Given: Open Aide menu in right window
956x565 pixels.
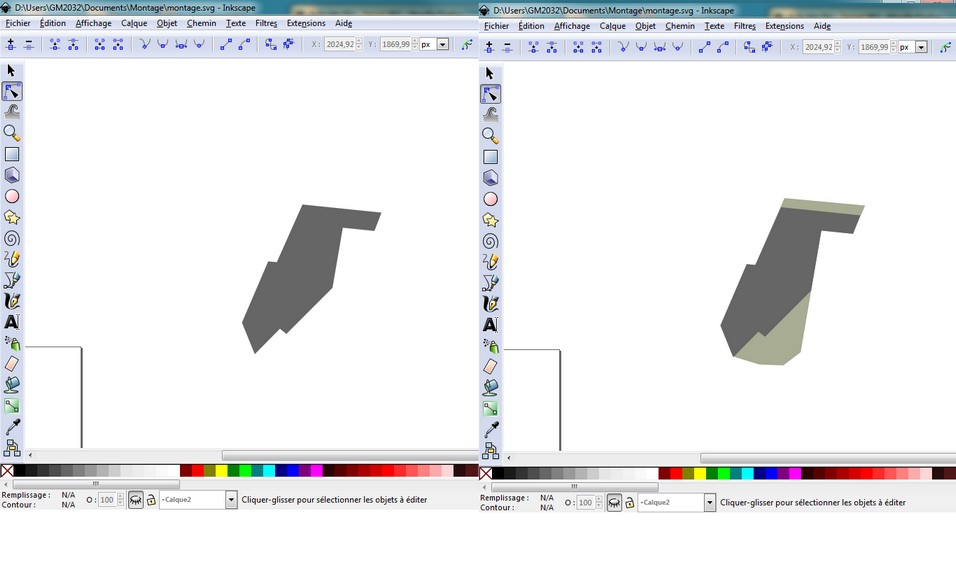Looking at the screenshot, I should coord(822,26).
